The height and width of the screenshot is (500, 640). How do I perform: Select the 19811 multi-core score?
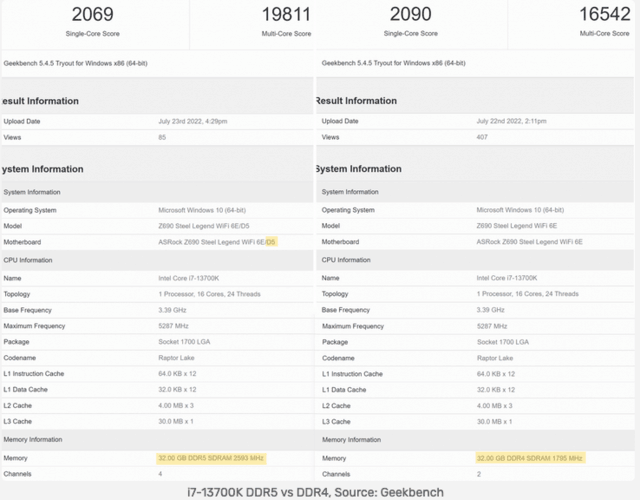[x=286, y=14]
